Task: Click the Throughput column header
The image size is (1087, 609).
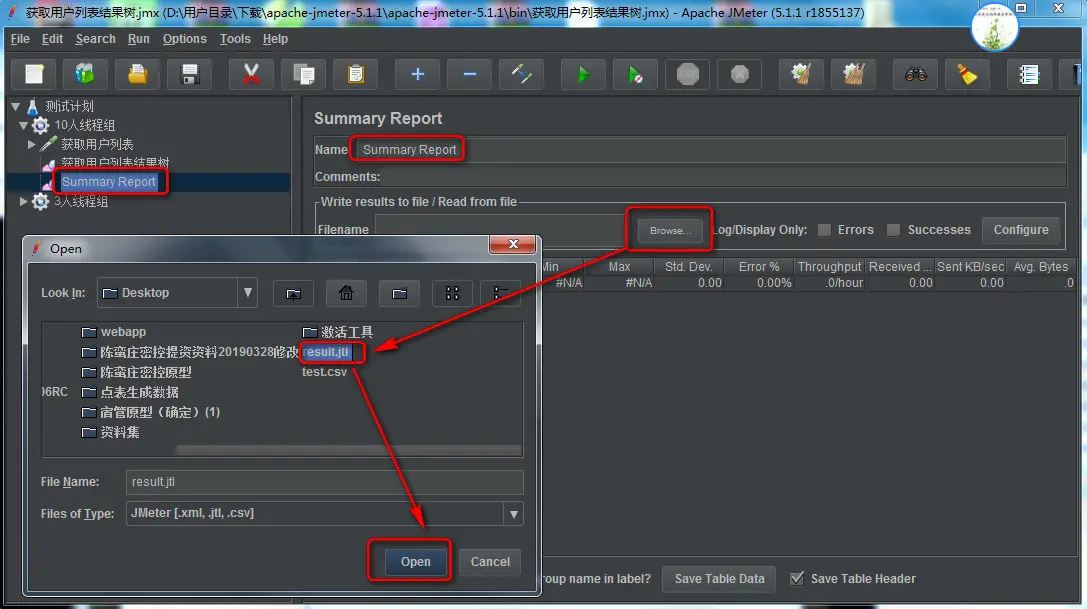Action: pos(829,266)
